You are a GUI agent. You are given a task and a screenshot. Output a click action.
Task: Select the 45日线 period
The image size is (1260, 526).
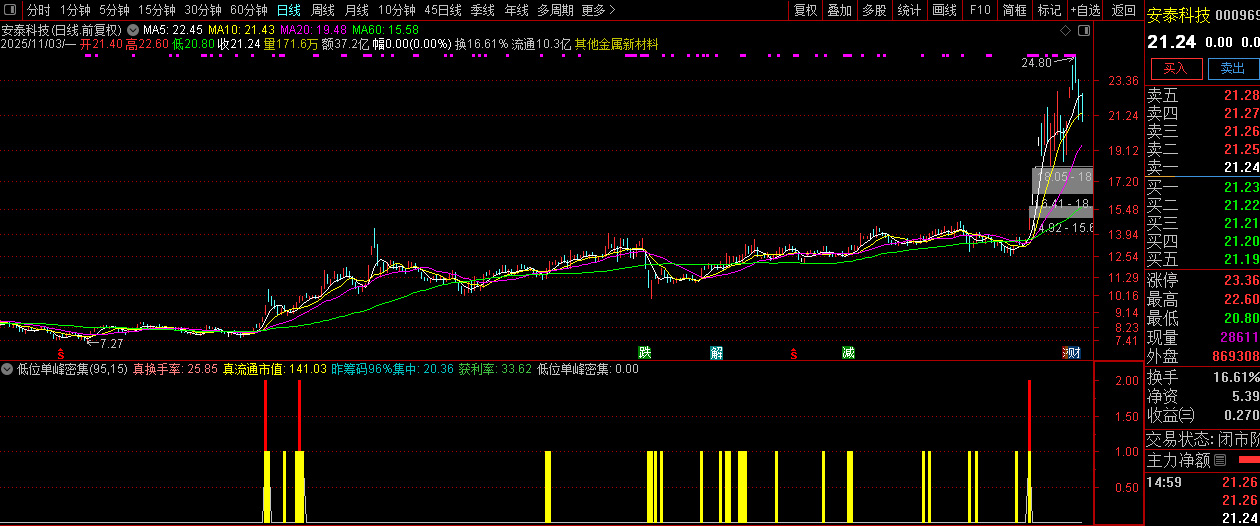(443, 10)
